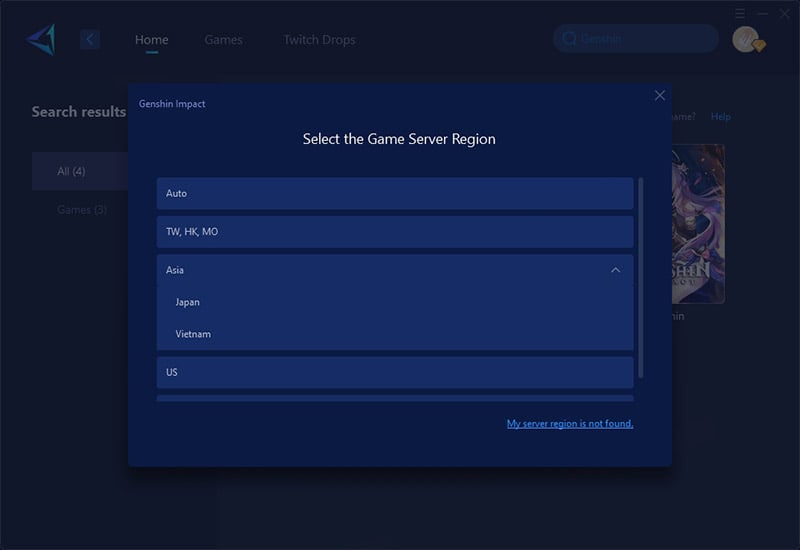
Task: Choose the TW, HK, MO region
Action: pos(395,232)
